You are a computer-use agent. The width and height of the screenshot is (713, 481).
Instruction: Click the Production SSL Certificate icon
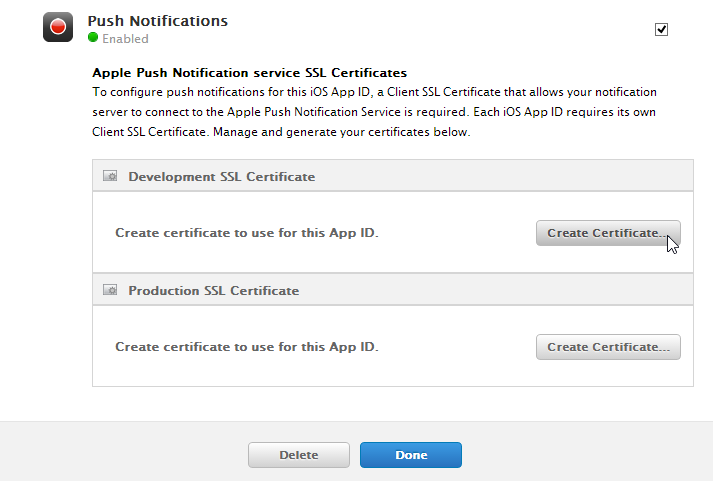(110, 290)
